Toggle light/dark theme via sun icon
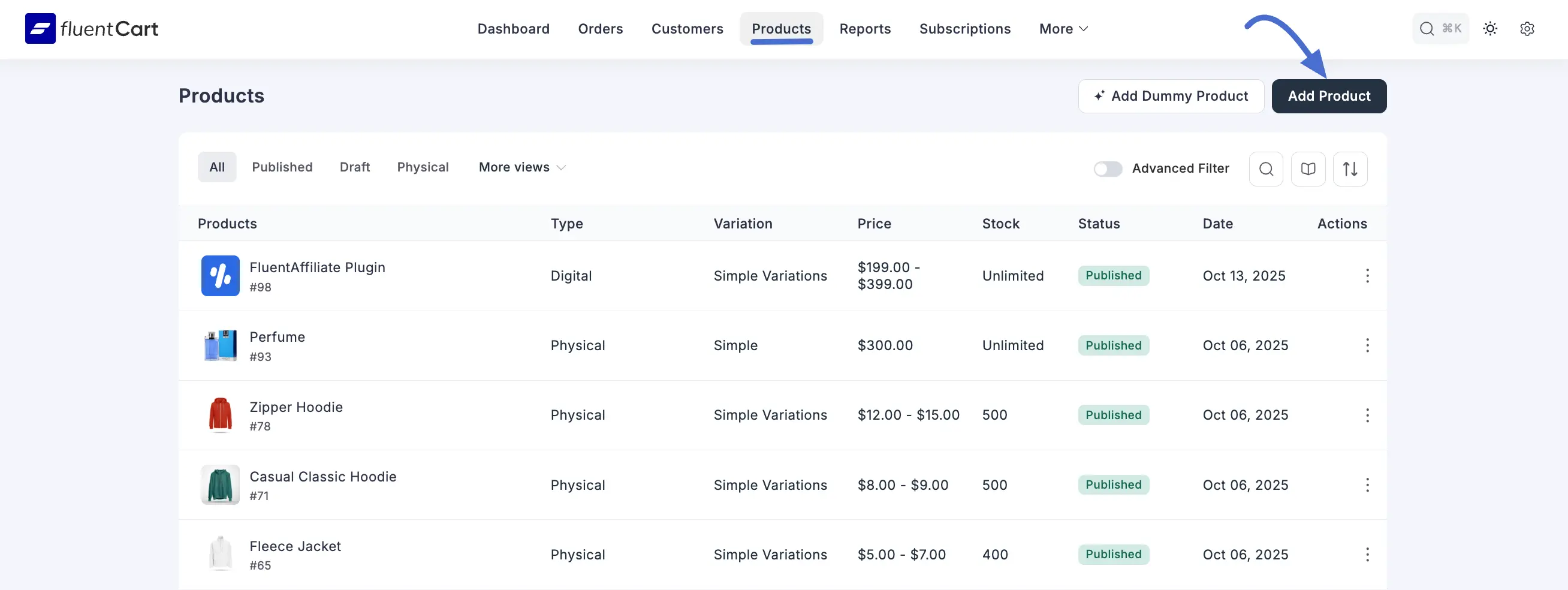Screen dimensions: 1568x590 click(1490, 29)
